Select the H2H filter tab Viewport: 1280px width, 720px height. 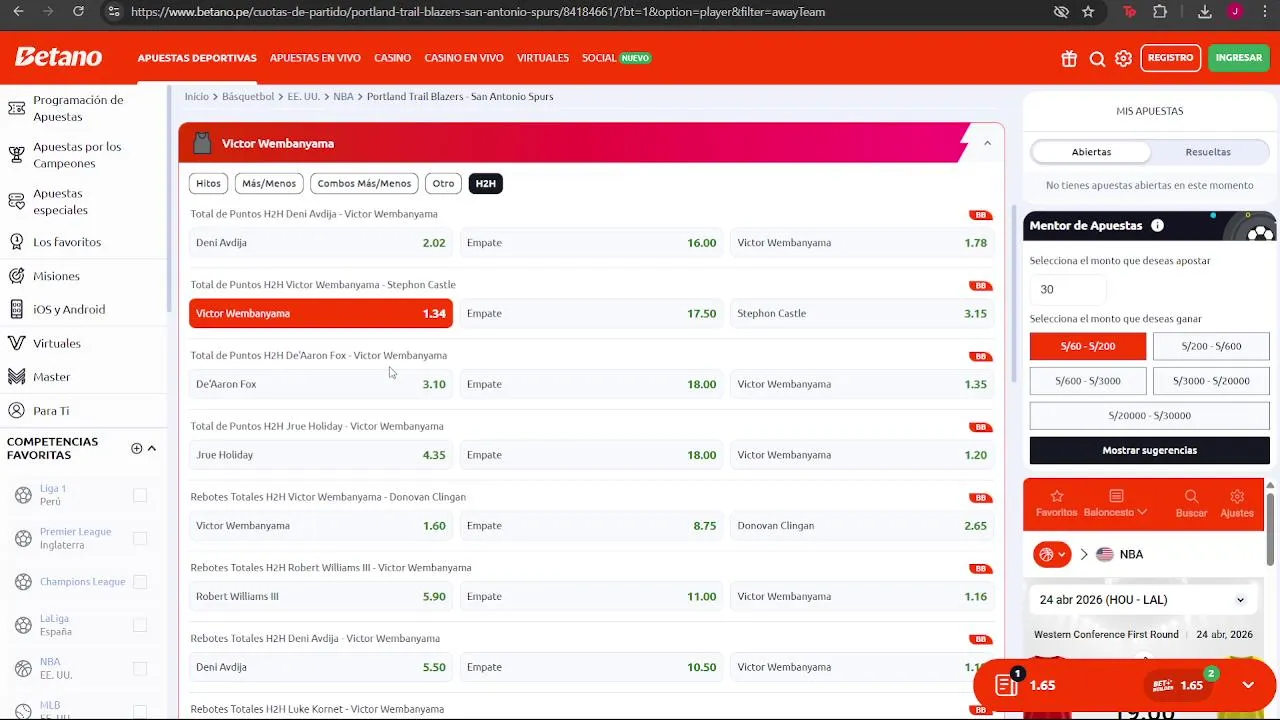(485, 183)
